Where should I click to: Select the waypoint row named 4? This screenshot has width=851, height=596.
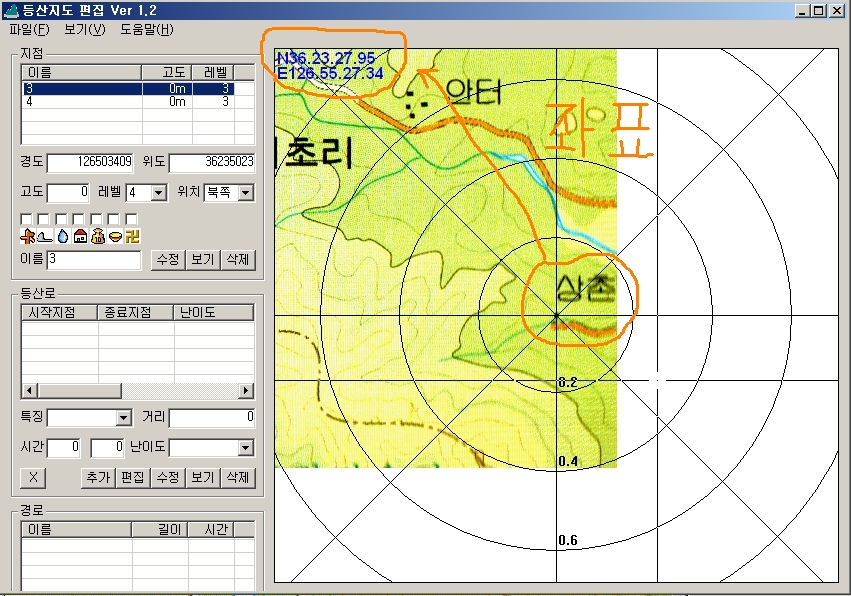click(x=129, y=102)
